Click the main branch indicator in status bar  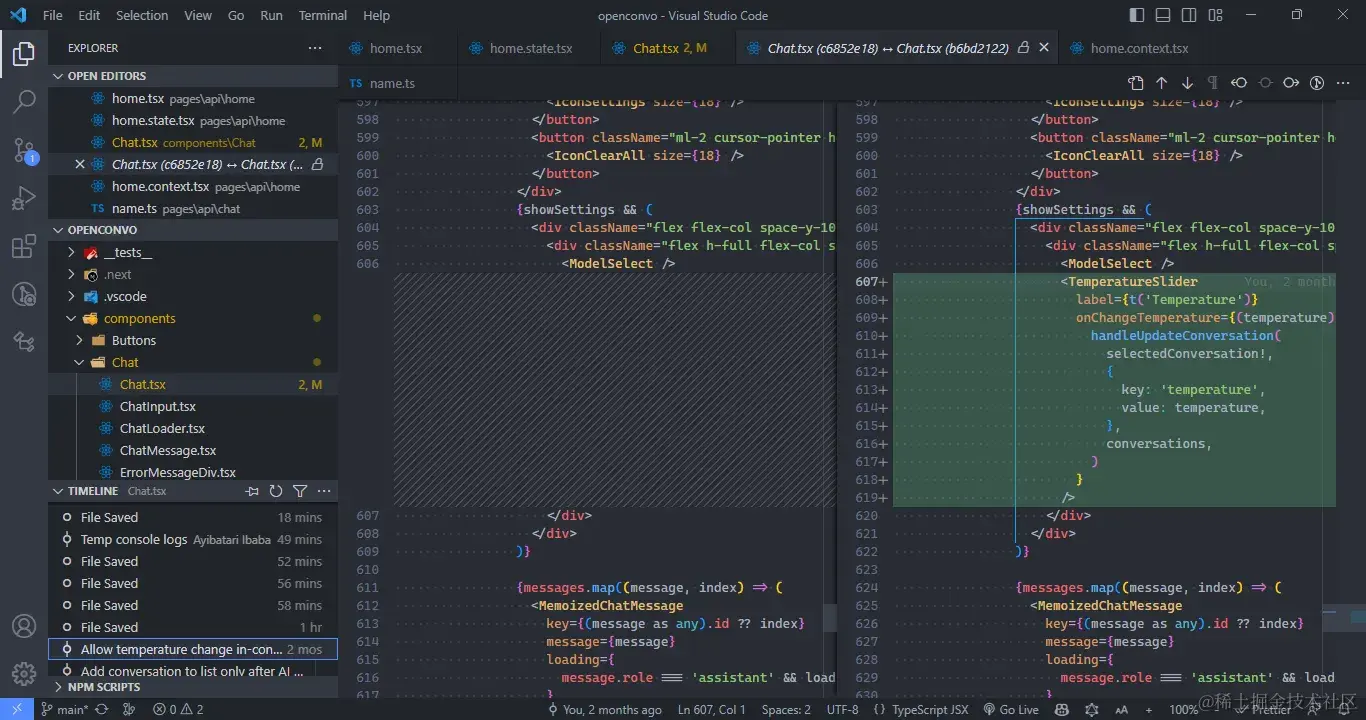(x=63, y=709)
